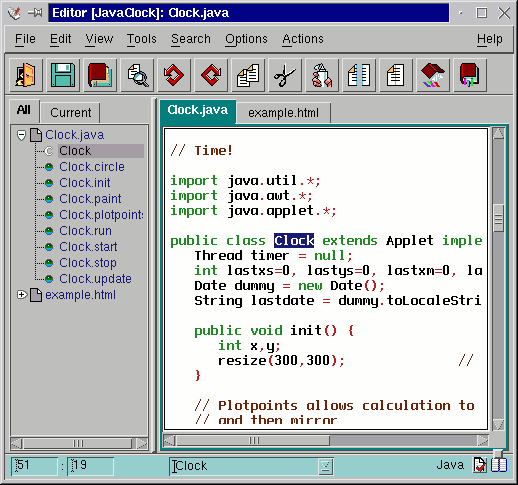Open the Clock symbol combo box dropdown
518x485 pixels.
tap(325, 466)
